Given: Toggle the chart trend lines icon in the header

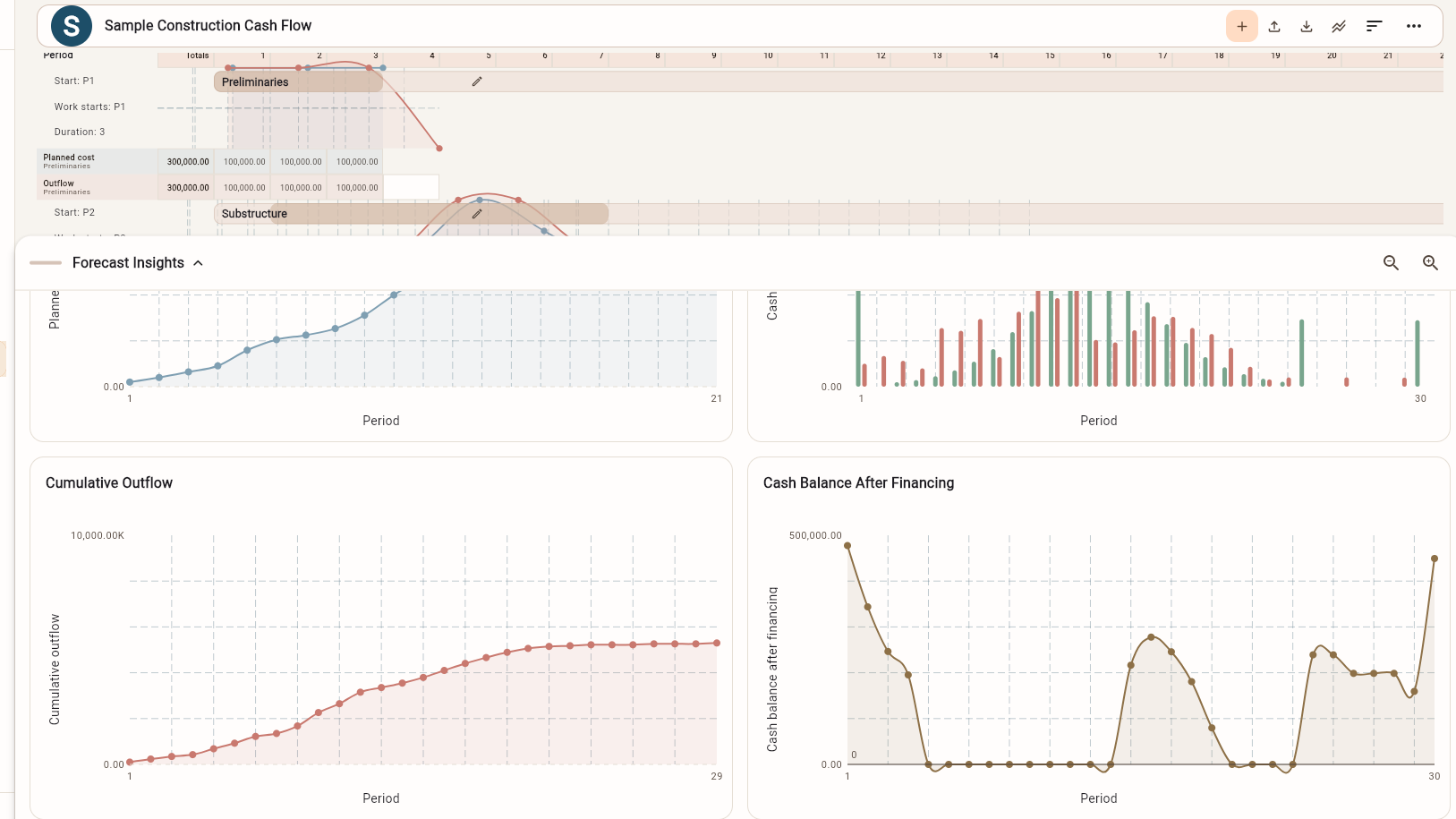Looking at the screenshot, I should [1339, 26].
